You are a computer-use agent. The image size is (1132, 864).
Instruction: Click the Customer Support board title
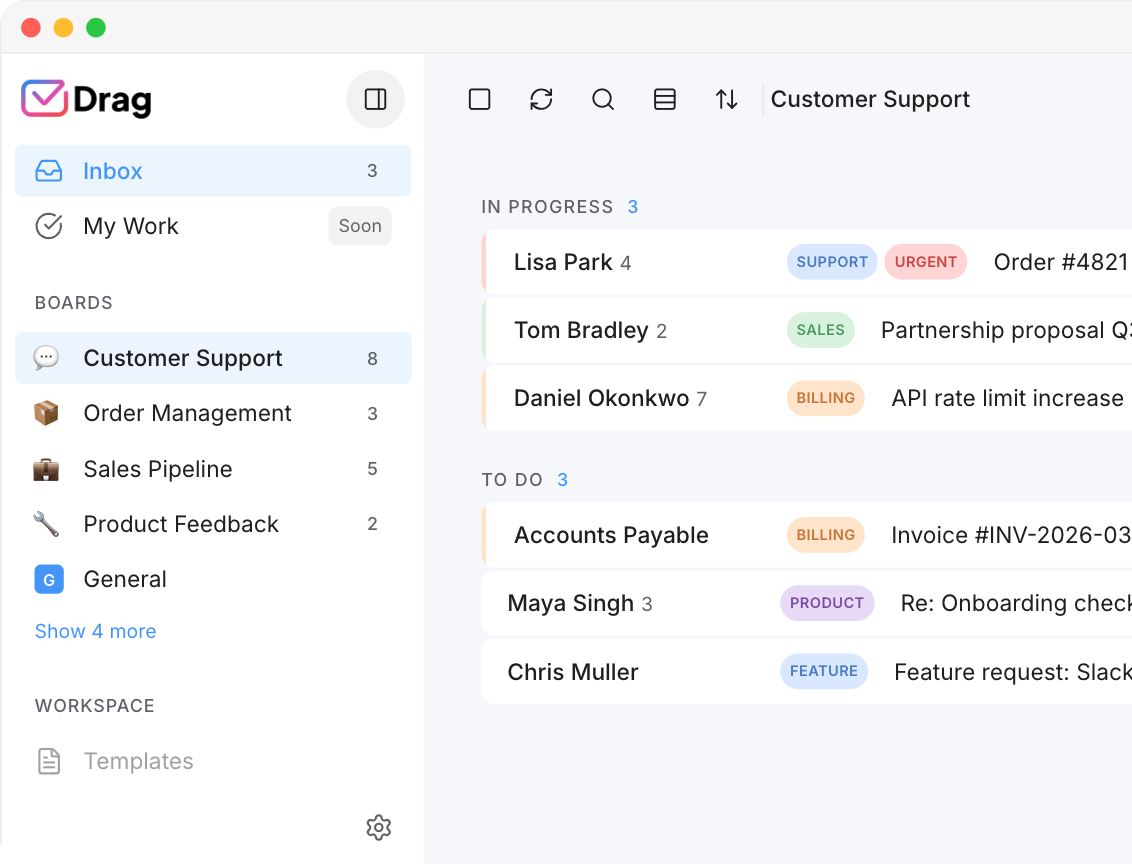click(x=870, y=99)
